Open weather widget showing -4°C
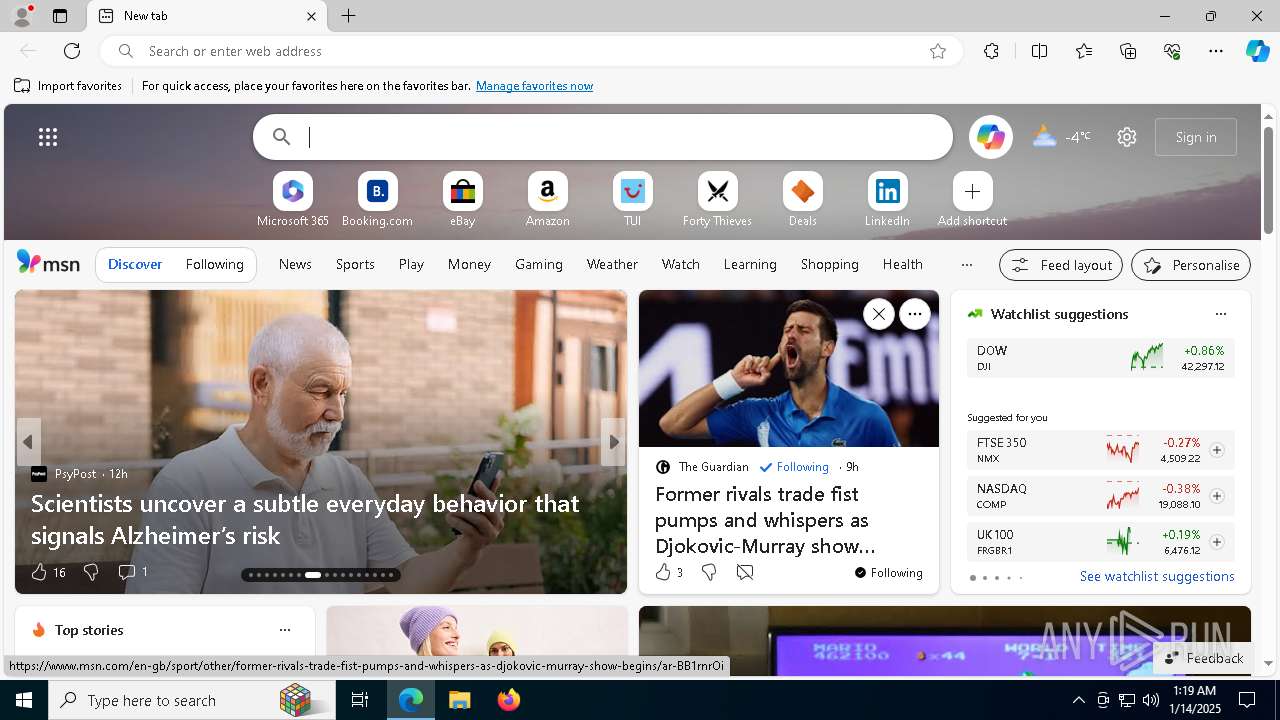 click(x=1061, y=137)
